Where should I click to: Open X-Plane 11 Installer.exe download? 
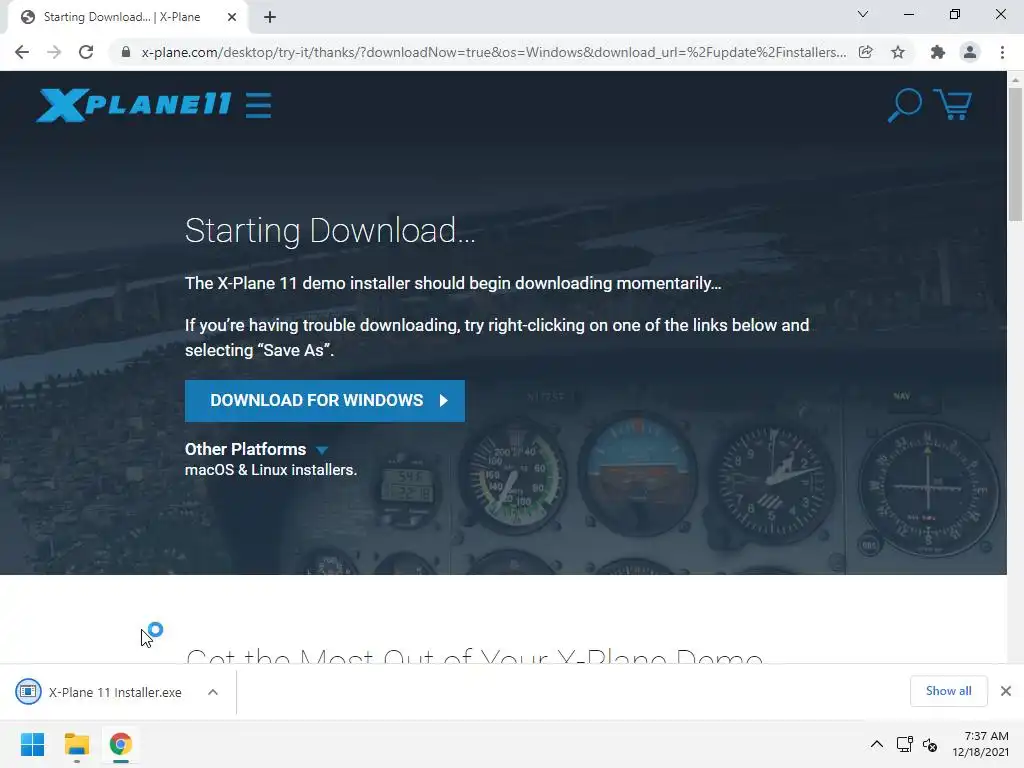115,692
